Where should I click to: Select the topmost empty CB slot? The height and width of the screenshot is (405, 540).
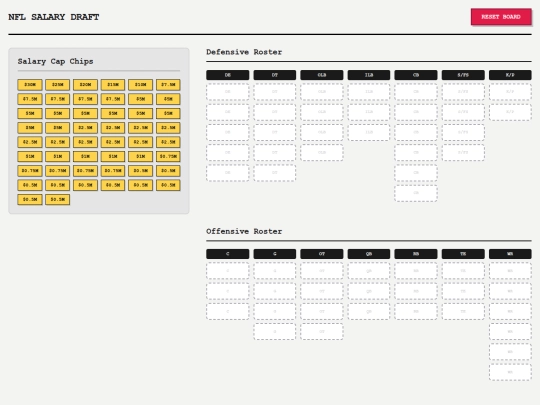(x=416, y=92)
